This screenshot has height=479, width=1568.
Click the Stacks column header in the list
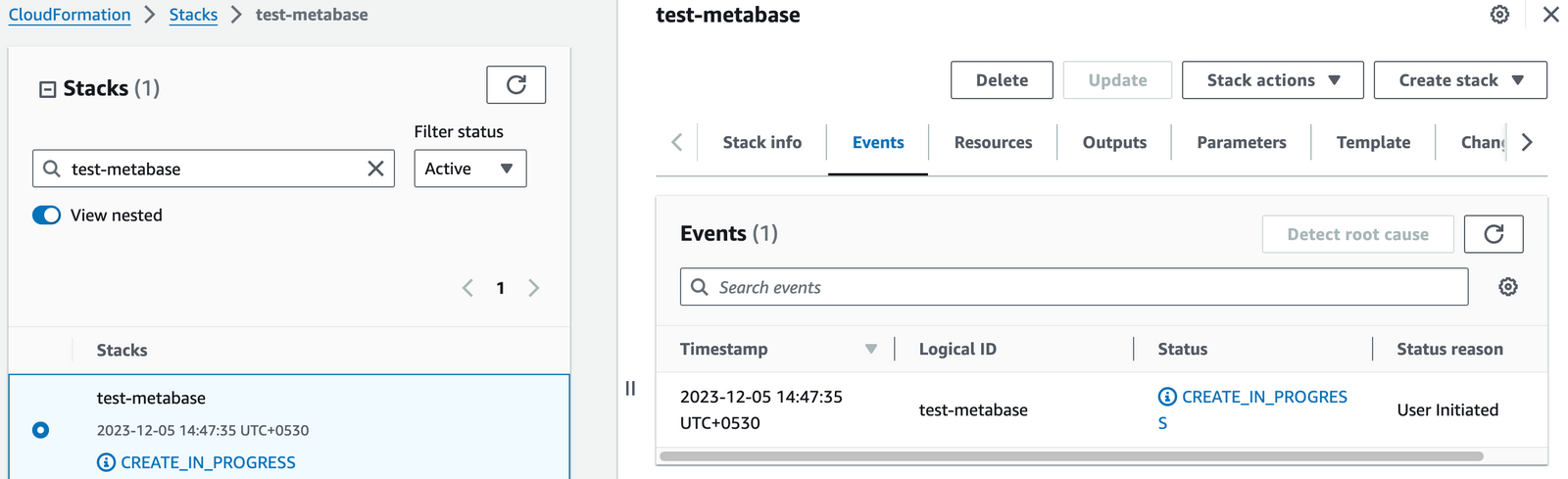coord(122,351)
